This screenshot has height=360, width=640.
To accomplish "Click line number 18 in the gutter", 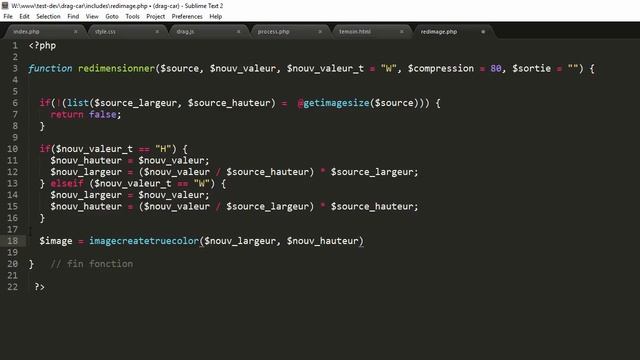I will 13,241.
